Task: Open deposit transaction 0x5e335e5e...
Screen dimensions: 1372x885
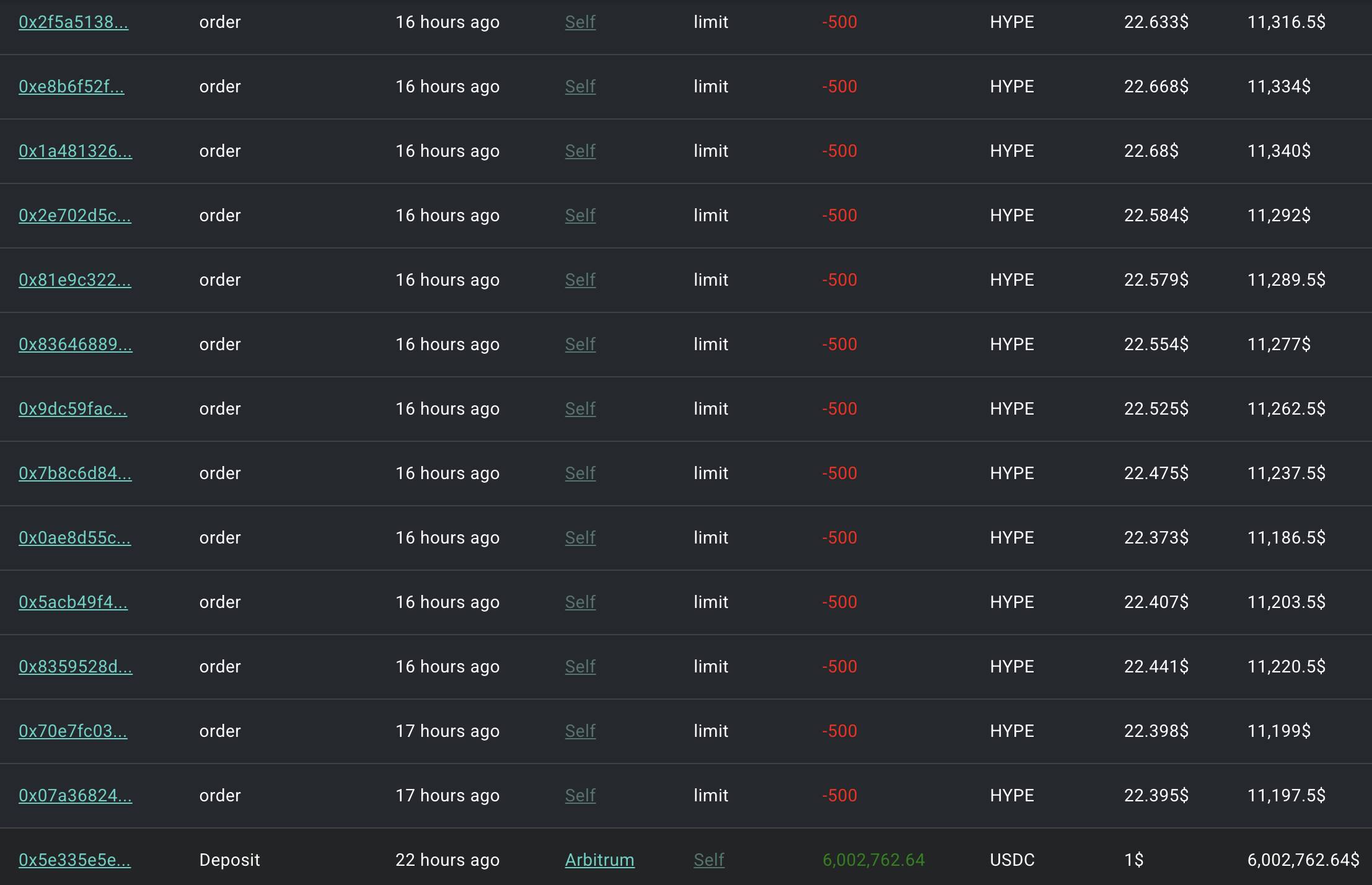Action: click(x=75, y=860)
